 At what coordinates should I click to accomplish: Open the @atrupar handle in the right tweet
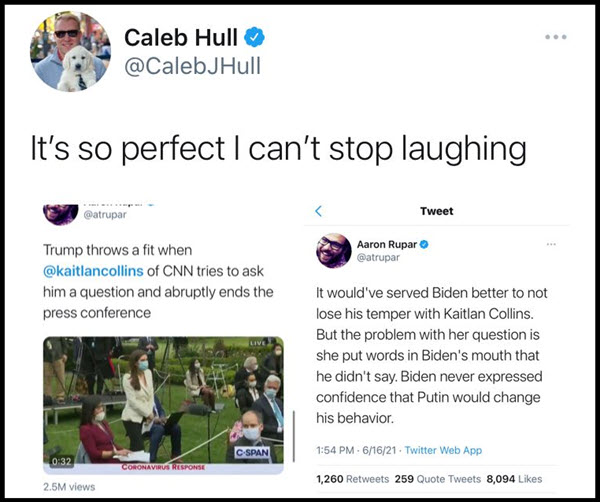click(378, 258)
